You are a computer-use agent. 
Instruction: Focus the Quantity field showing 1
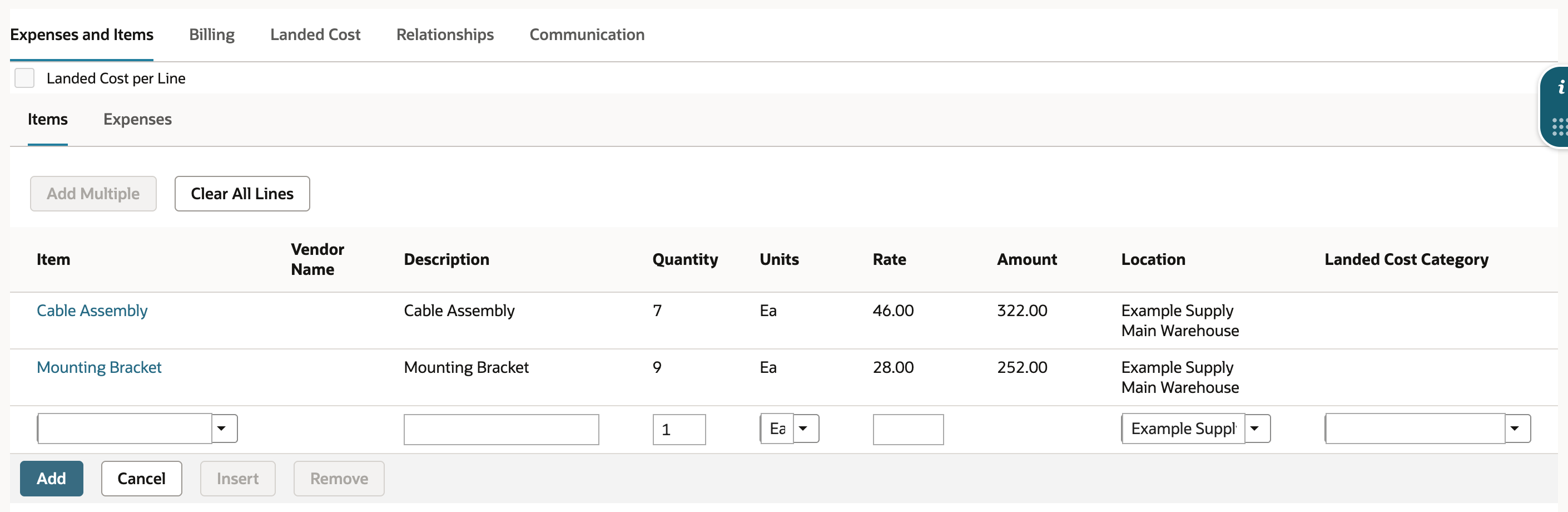(679, 429)
